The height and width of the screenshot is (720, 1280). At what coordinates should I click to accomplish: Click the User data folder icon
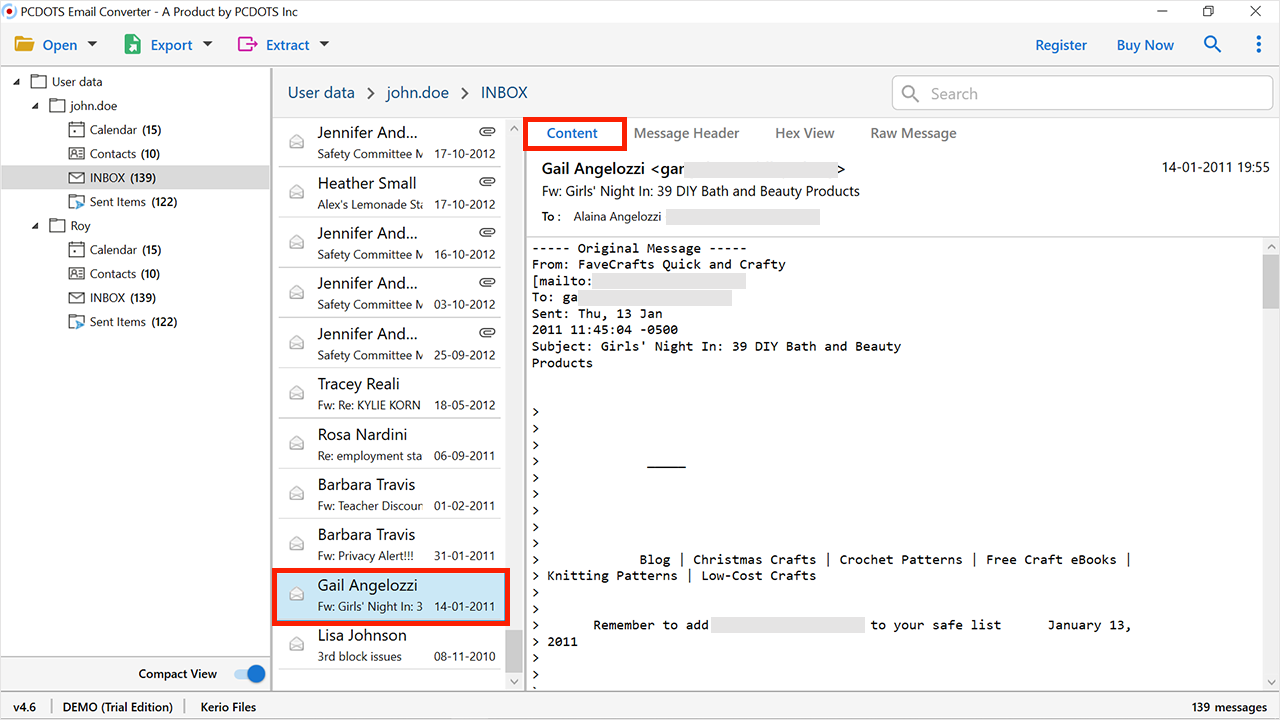pyautogui.click(x=39, y=82)
